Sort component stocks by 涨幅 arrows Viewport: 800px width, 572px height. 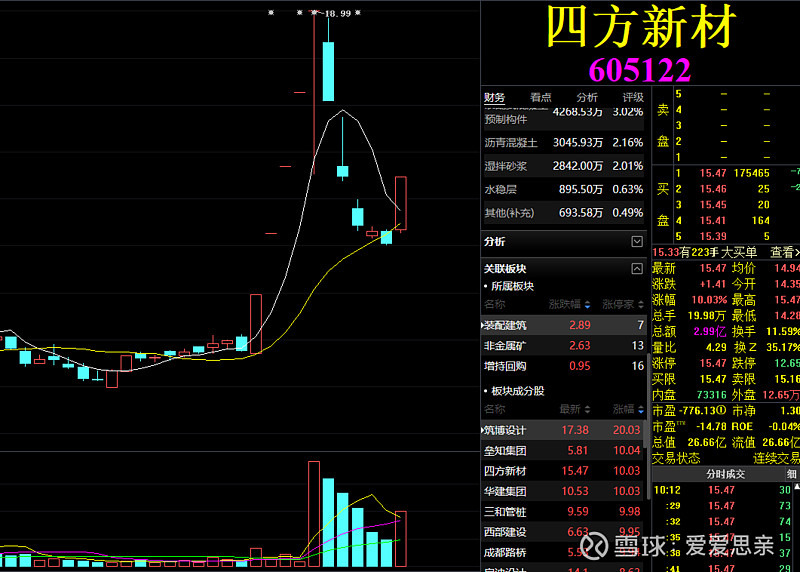tap(641, 409)
